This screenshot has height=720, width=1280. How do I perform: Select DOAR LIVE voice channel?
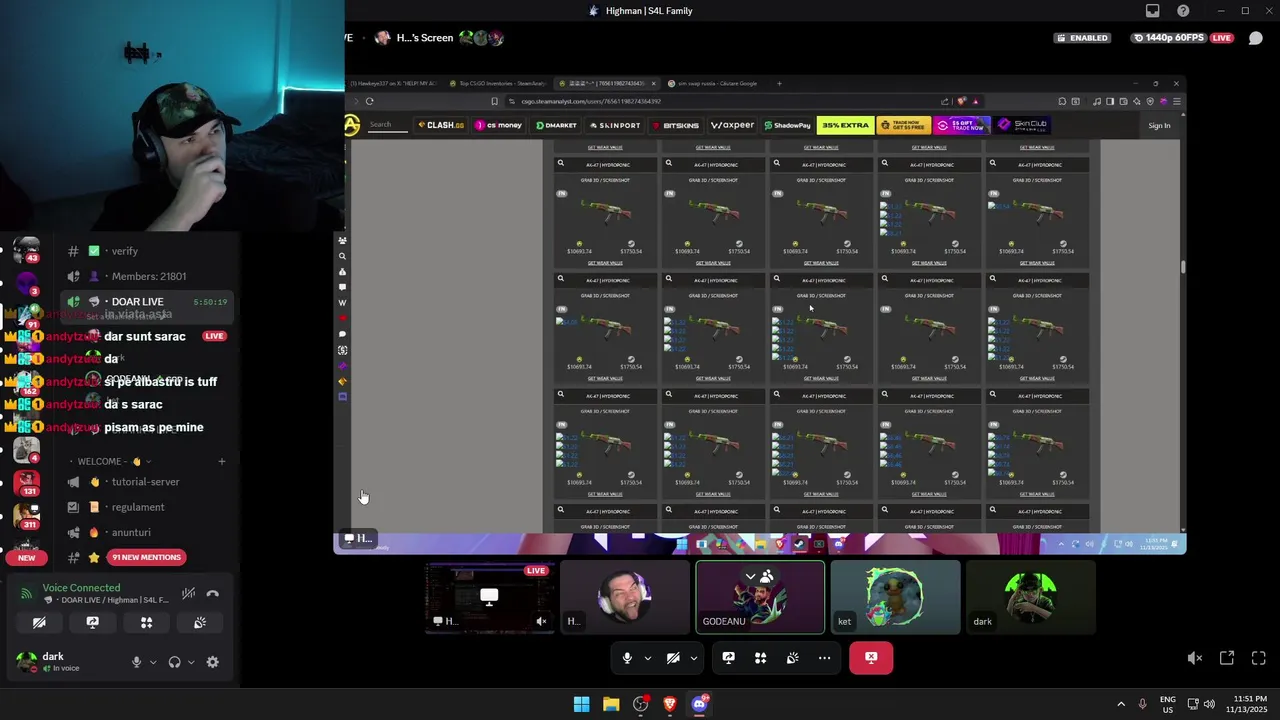click(146, 302)
